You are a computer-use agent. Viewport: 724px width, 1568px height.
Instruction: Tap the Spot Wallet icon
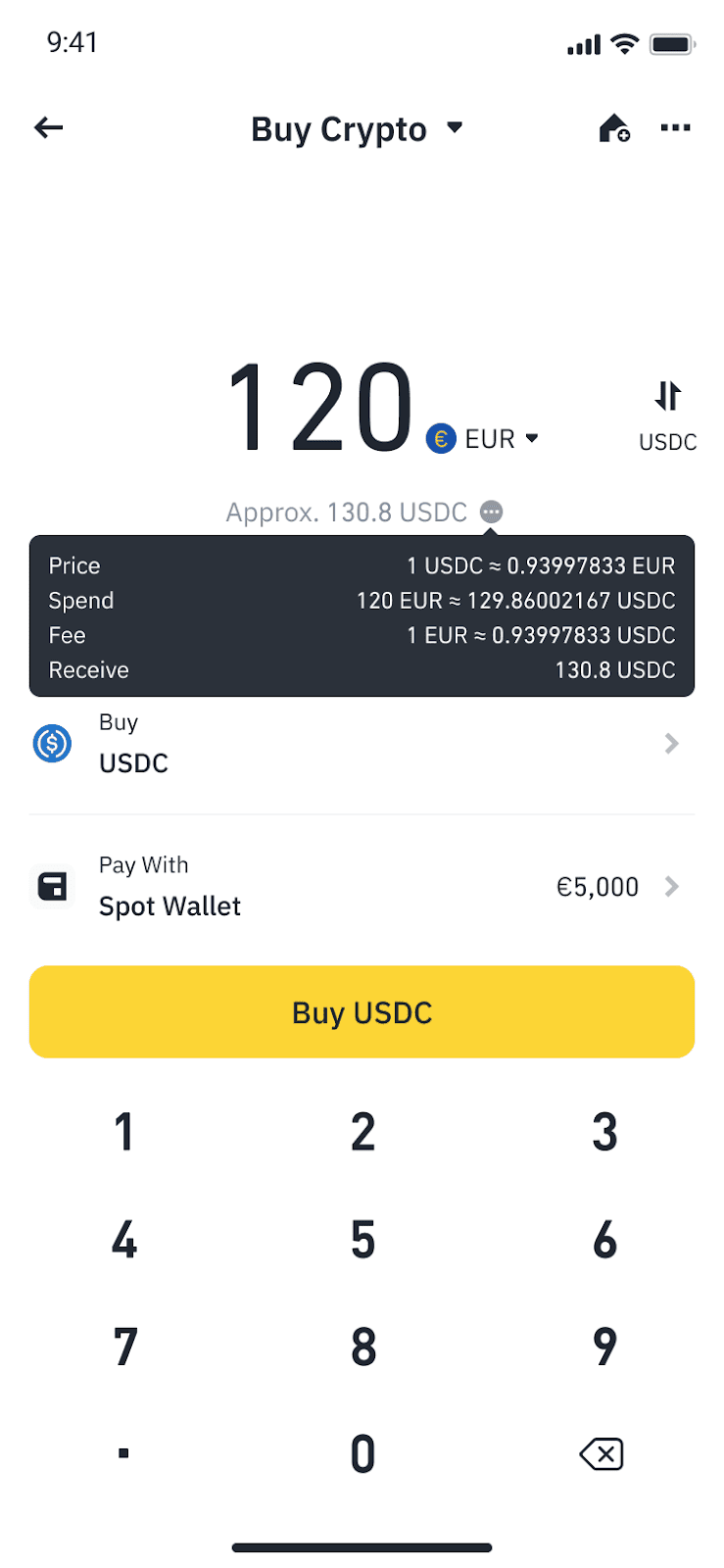(x=53, y=887)
